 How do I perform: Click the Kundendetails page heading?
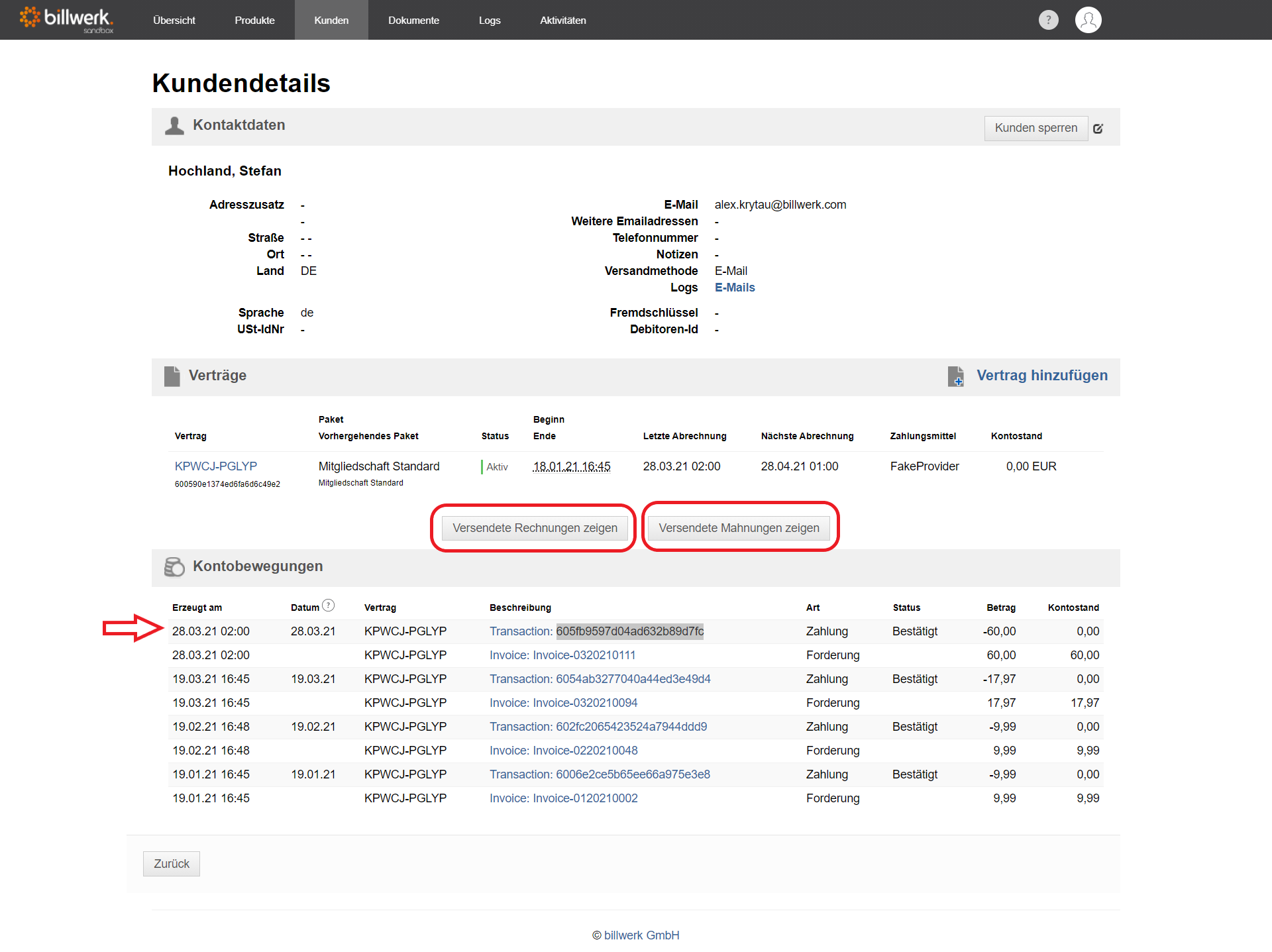241,83
